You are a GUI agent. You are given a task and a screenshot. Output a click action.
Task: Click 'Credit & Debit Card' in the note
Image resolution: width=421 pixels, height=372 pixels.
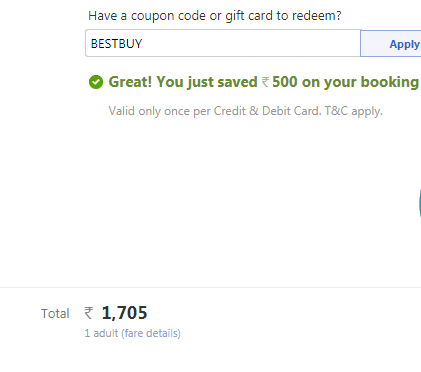pos(267,111)
